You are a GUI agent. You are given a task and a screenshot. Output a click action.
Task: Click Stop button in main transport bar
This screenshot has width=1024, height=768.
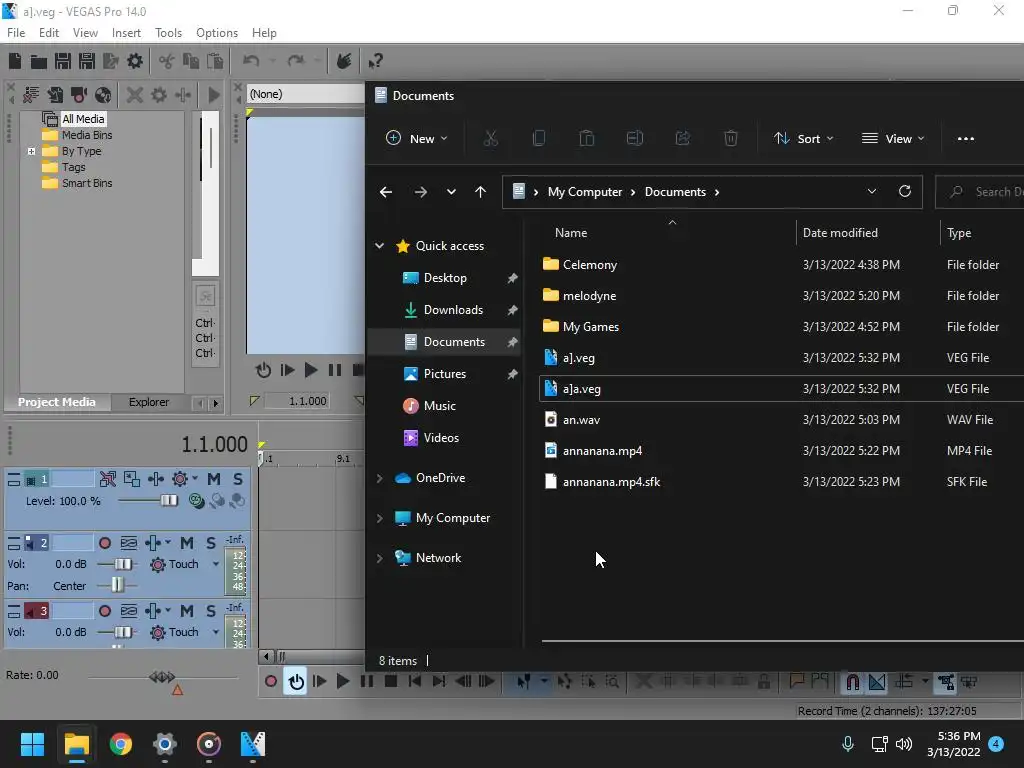click(x=391, y=682)
